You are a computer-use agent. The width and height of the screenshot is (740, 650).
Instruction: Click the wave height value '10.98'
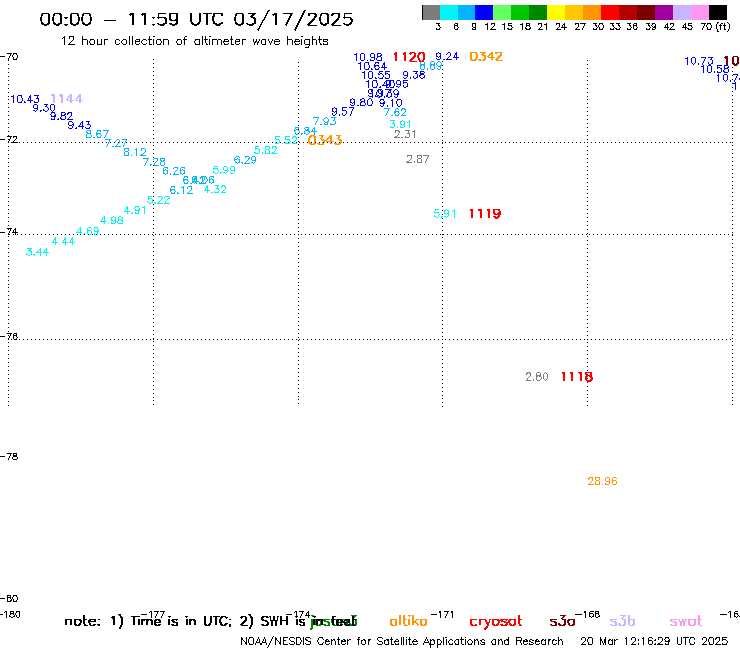368,58
